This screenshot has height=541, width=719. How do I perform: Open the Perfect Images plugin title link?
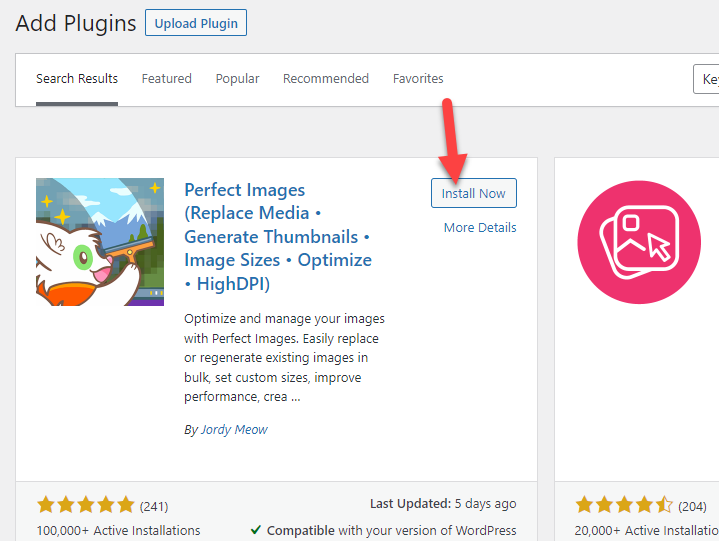click(x=278, y=237)
